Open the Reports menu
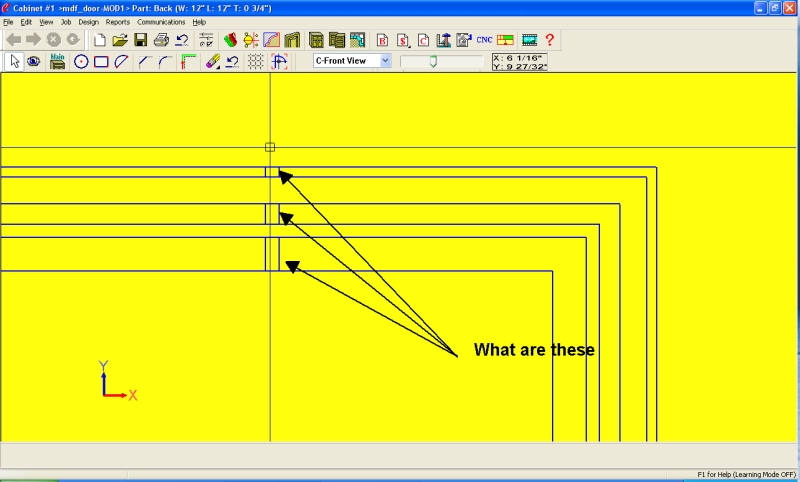 pyautogui.click(x=118, y=21)
